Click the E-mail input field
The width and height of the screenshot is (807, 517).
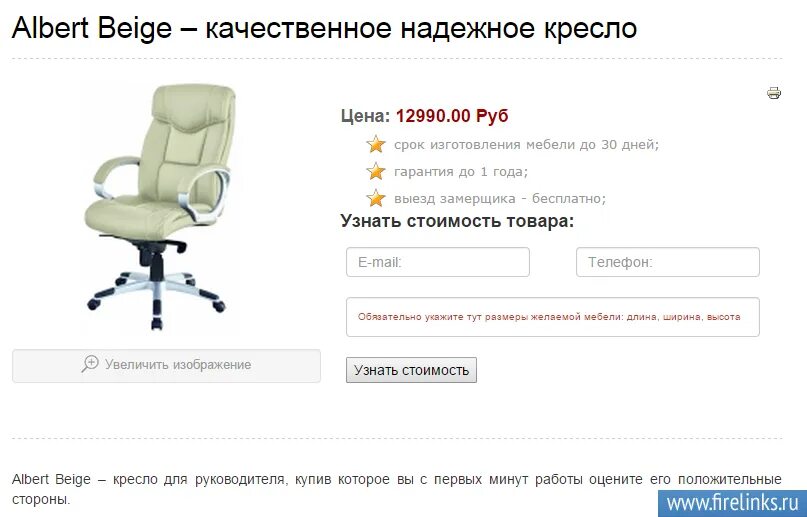point(437,262)
